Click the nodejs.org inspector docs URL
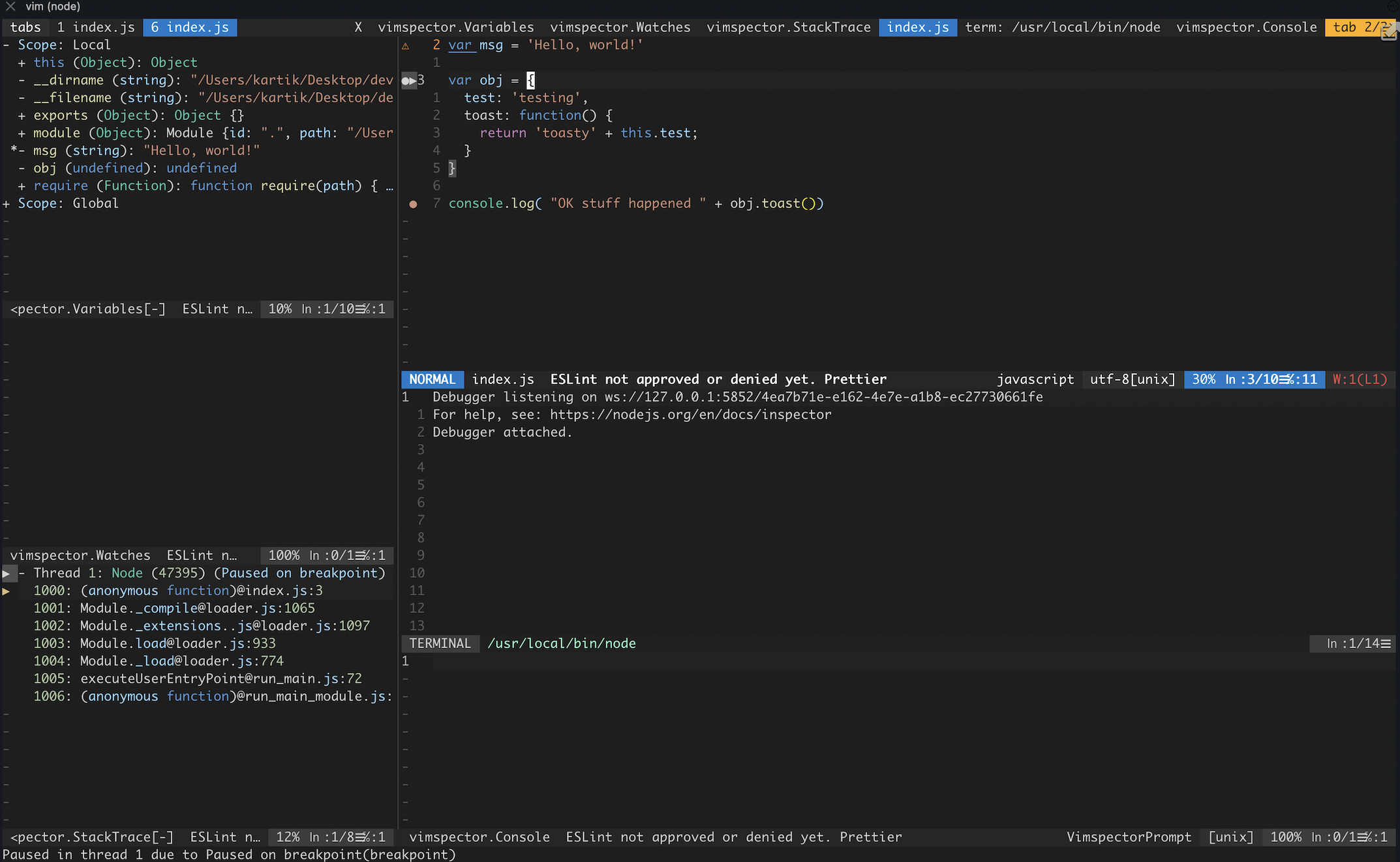The width and height of the screenshot is (1400, 862). pyautogui.click(x=690, y=415)
